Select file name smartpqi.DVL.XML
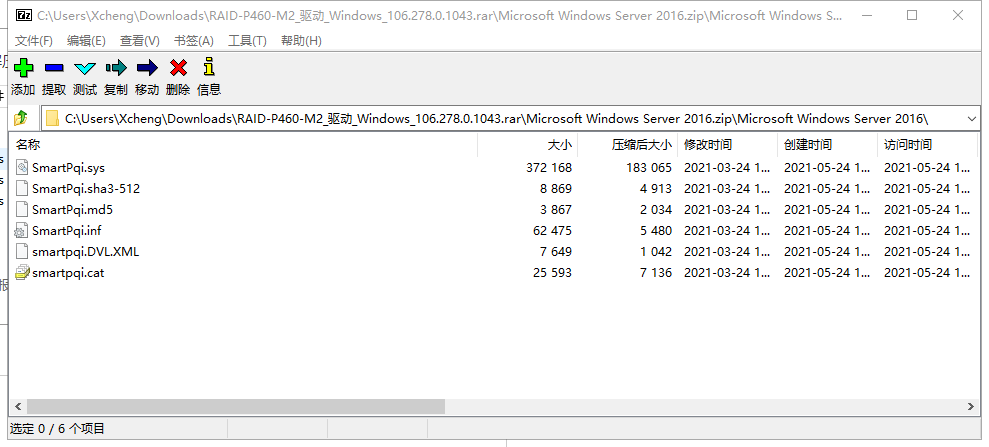 tap(86, 252)
